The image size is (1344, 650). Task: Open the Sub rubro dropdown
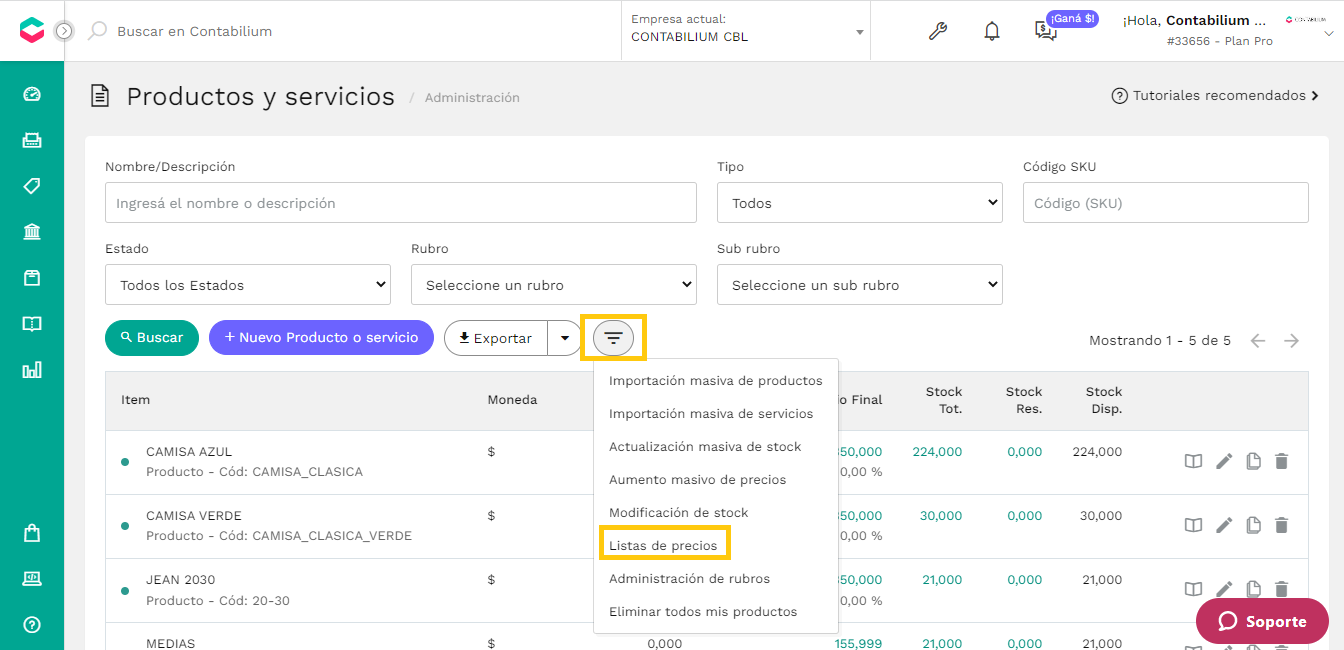click(x=860, y=285)
